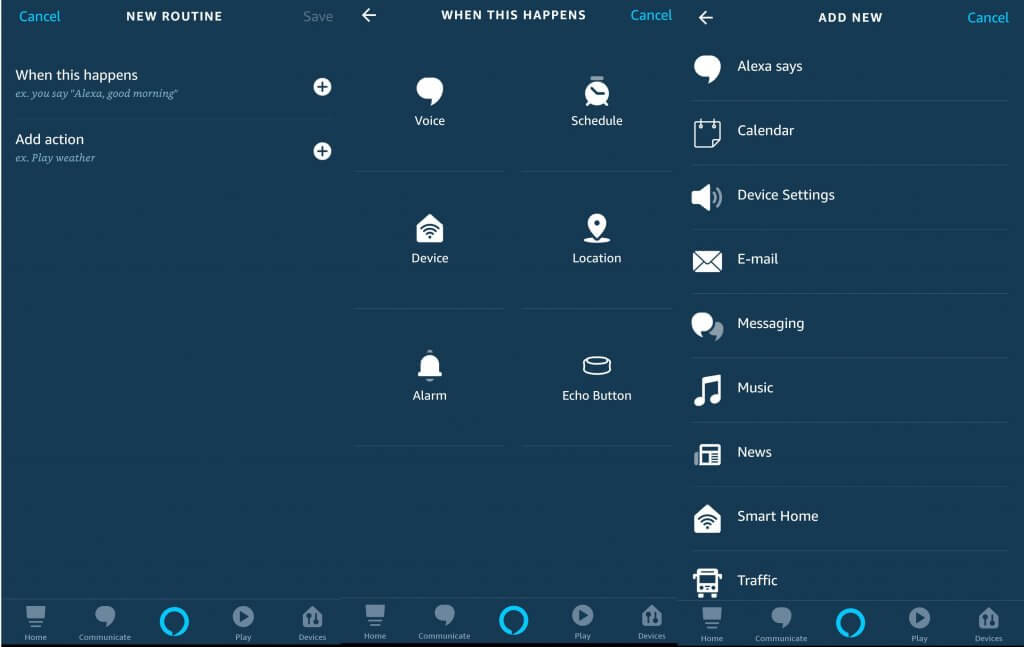Tap the Alarm label text

(x=430, y=396)
